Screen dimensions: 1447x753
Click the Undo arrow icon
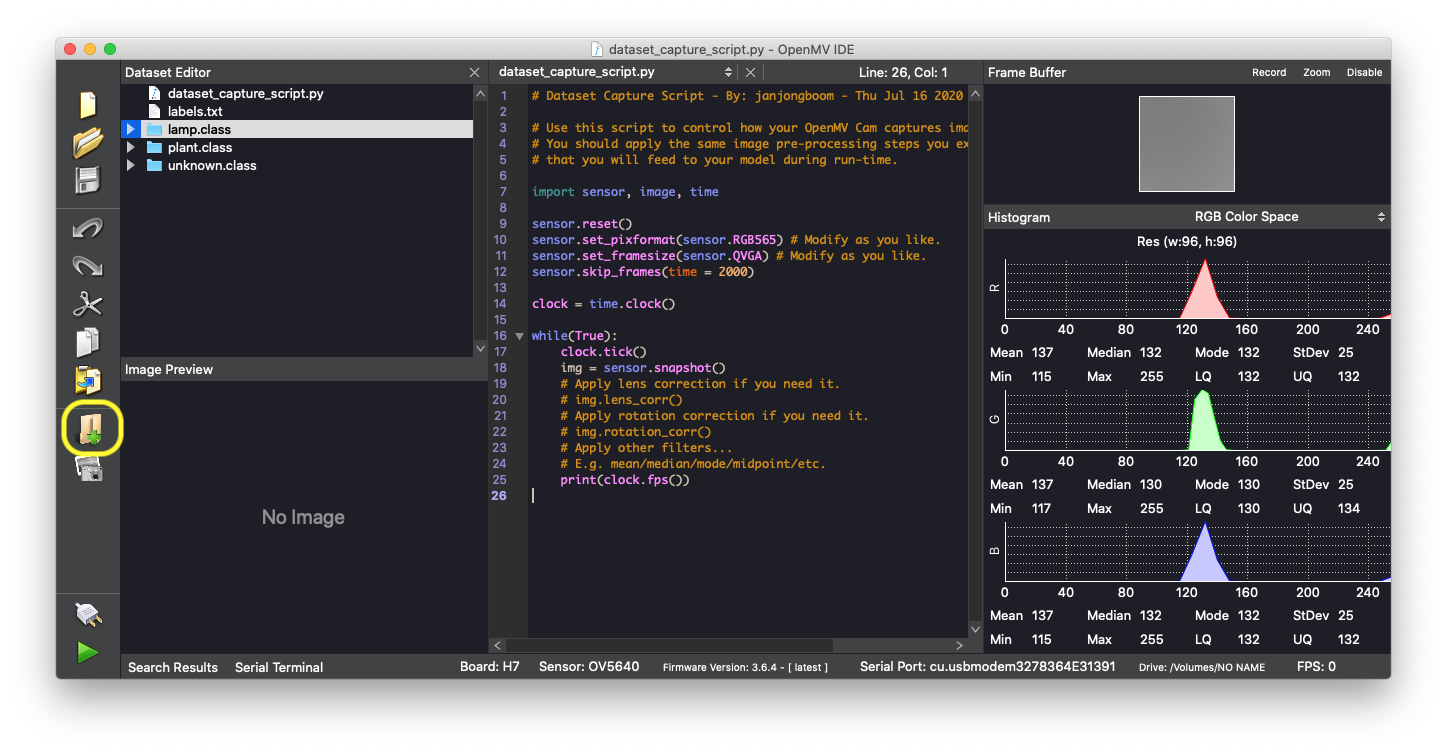[88, 229]
